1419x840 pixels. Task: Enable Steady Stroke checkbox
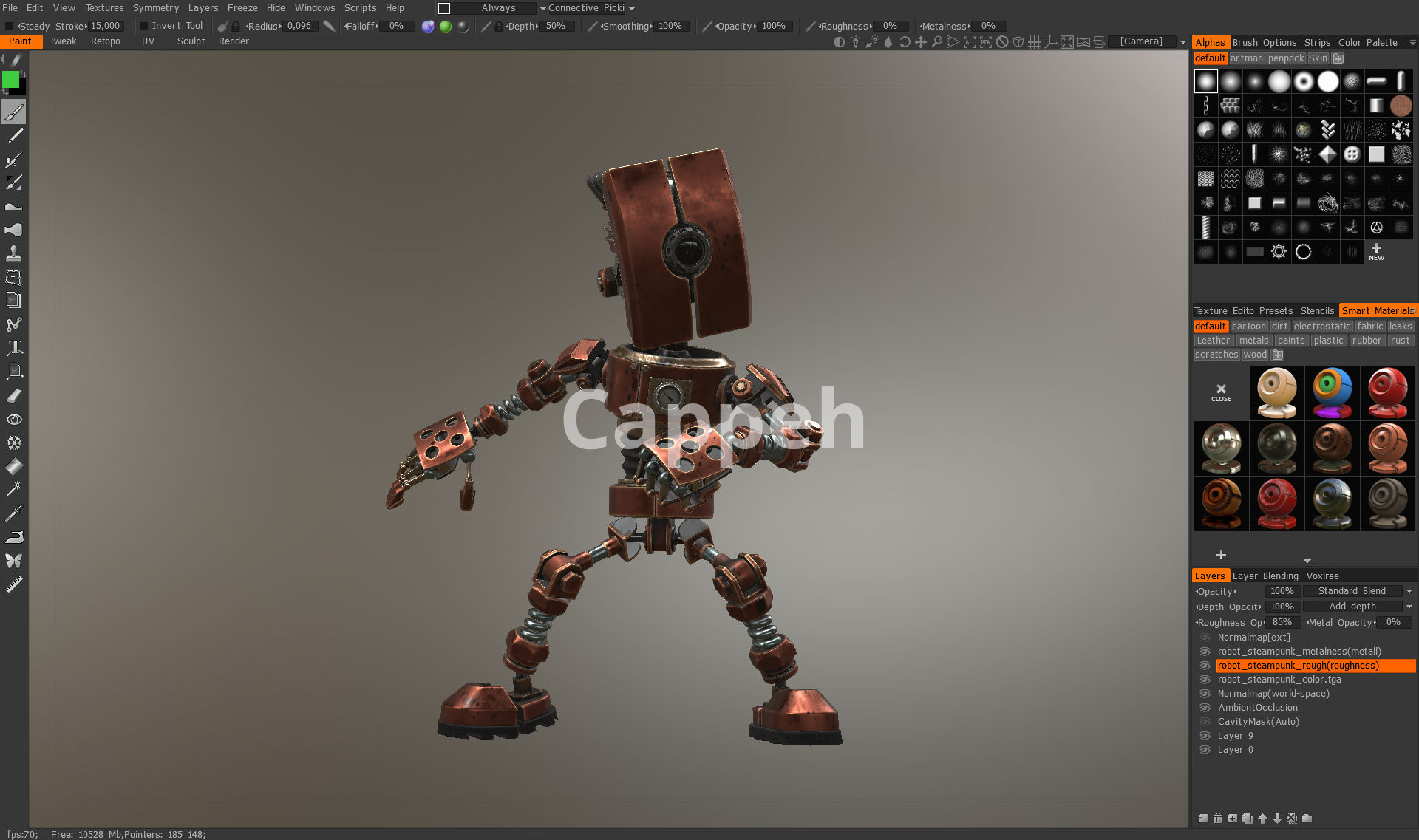click(x=9, y=26)
